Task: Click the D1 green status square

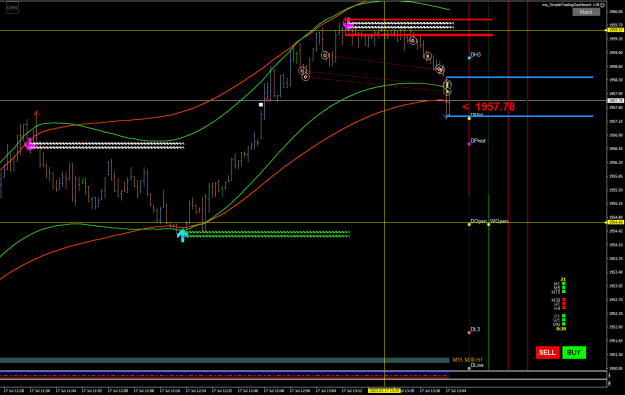Action: [x=564, y=316]
